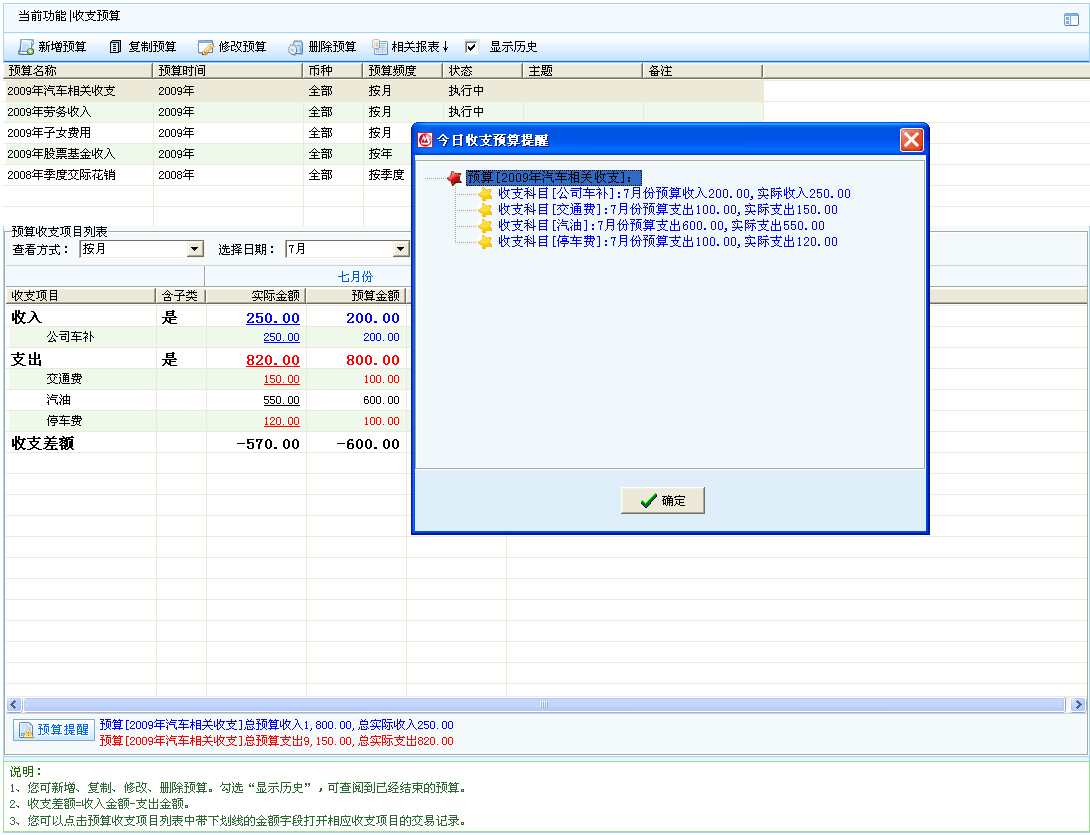Close the 今日收支预算提醒 dialog
The height and width of the screenshot is (835, 1090).
point(911,140)
